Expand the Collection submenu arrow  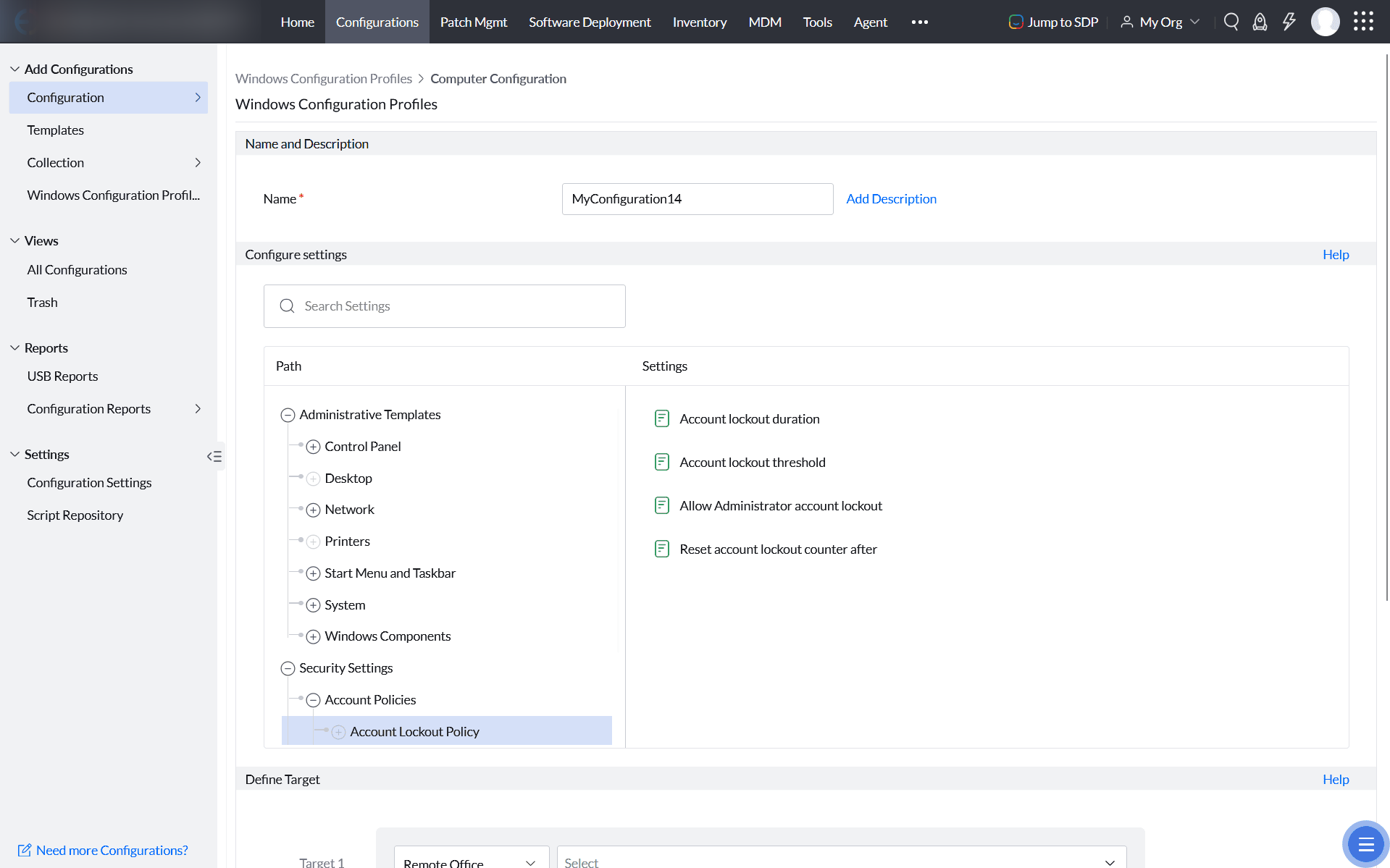click(198, 163)
